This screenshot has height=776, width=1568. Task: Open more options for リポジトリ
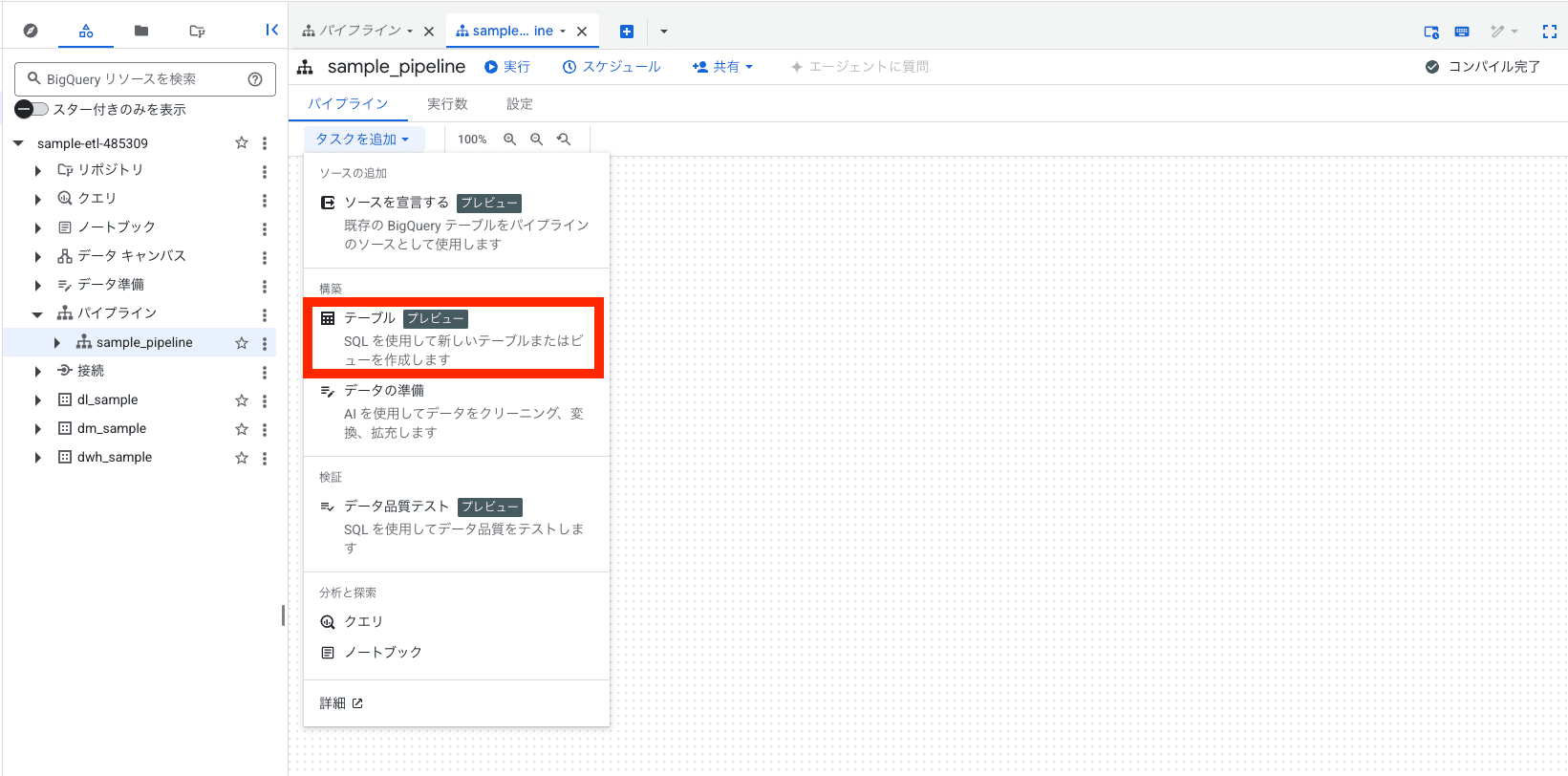pos(265,171)
